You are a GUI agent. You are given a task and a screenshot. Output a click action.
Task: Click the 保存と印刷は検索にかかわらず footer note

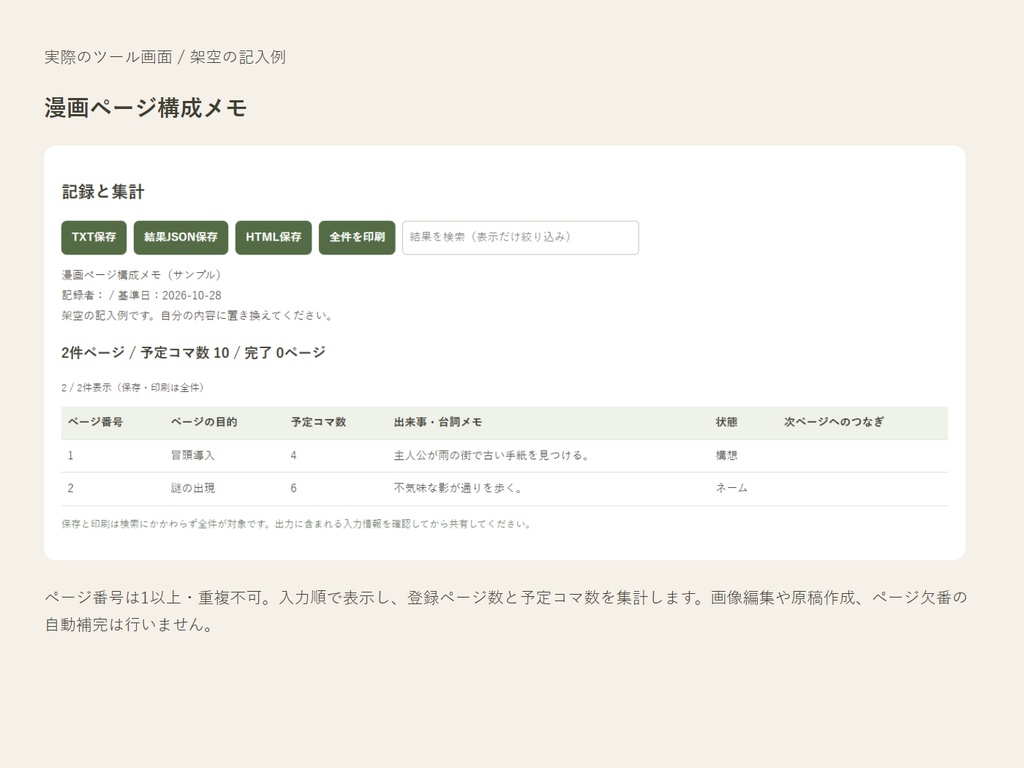[296, 524]
